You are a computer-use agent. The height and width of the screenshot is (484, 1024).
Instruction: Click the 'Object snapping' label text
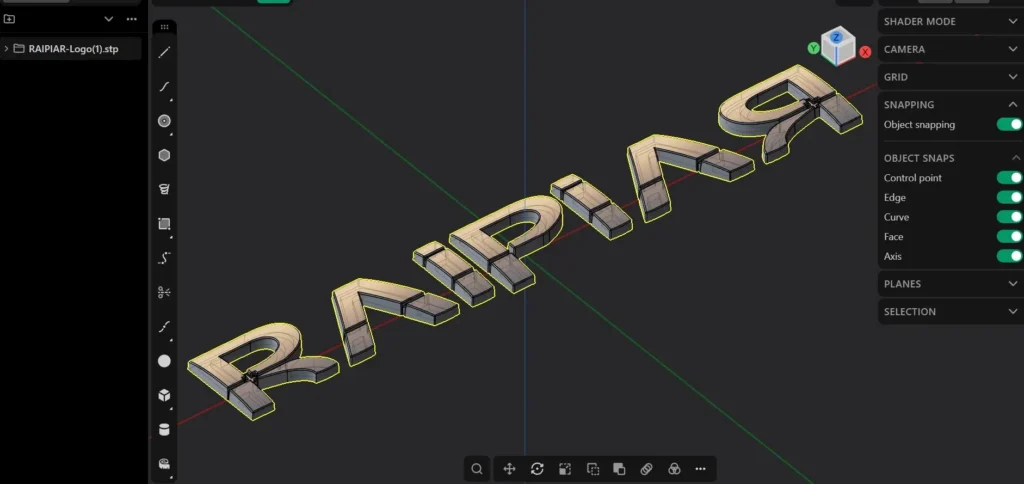(919, 125)
